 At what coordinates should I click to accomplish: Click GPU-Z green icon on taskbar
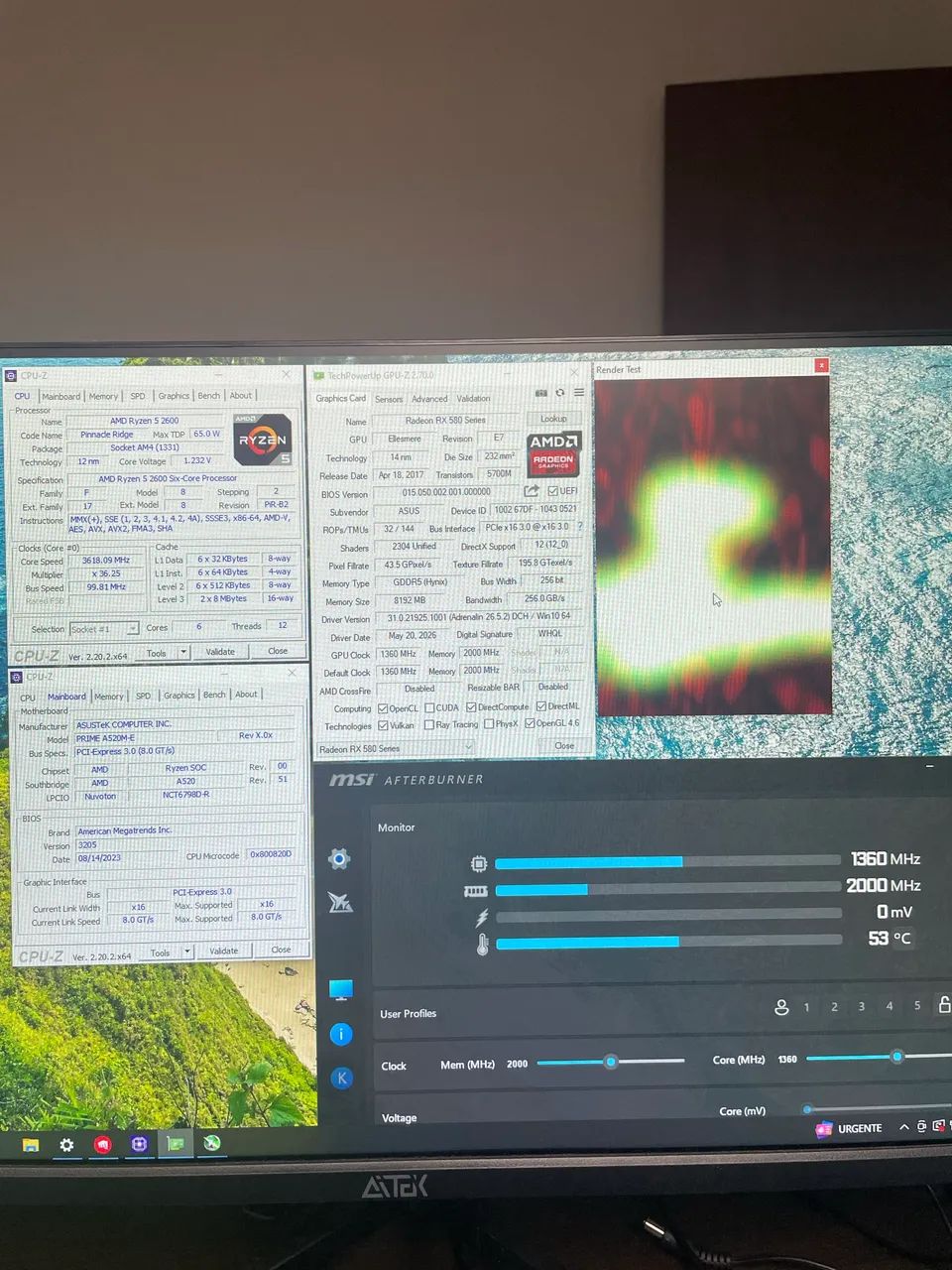pyautogui.click(x=176, y=1143)
